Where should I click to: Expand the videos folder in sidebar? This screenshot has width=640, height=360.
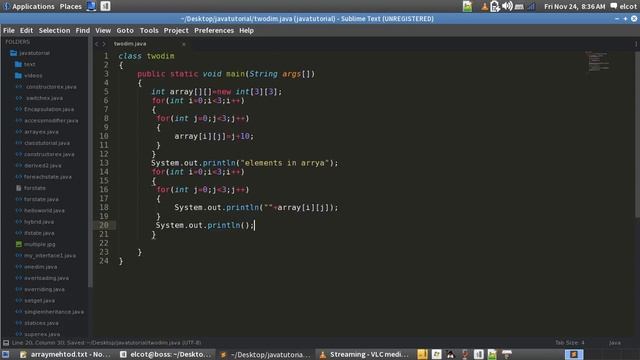pos(29,76)
